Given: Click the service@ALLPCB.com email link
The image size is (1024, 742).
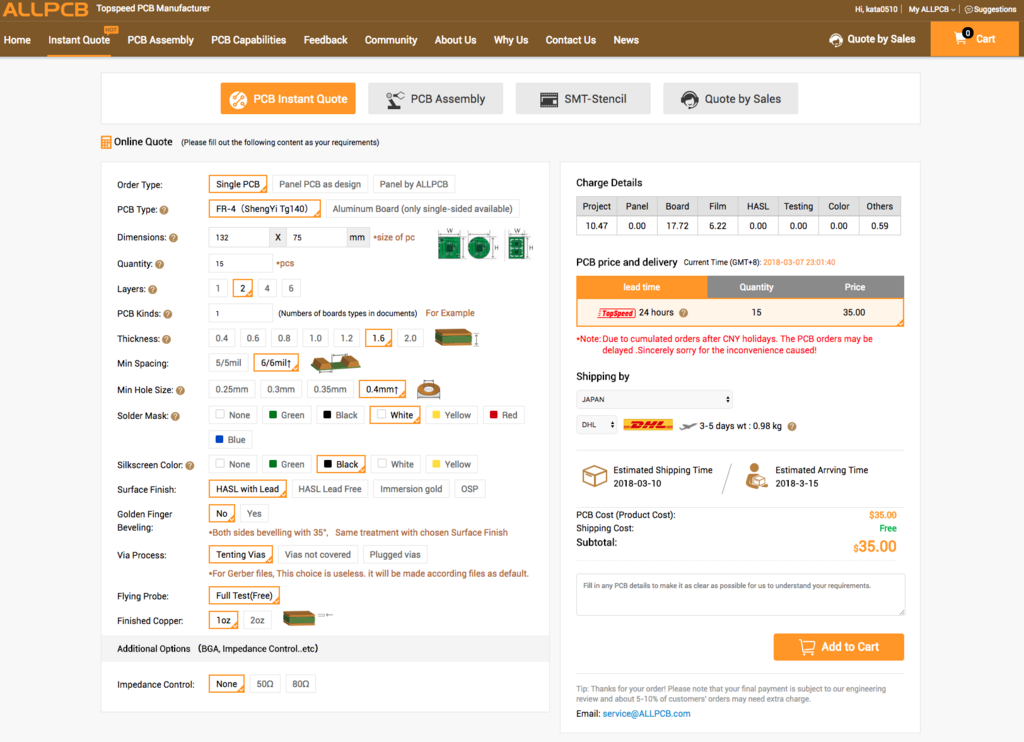Looking at the screenshot, I should [x=646, y=714].
